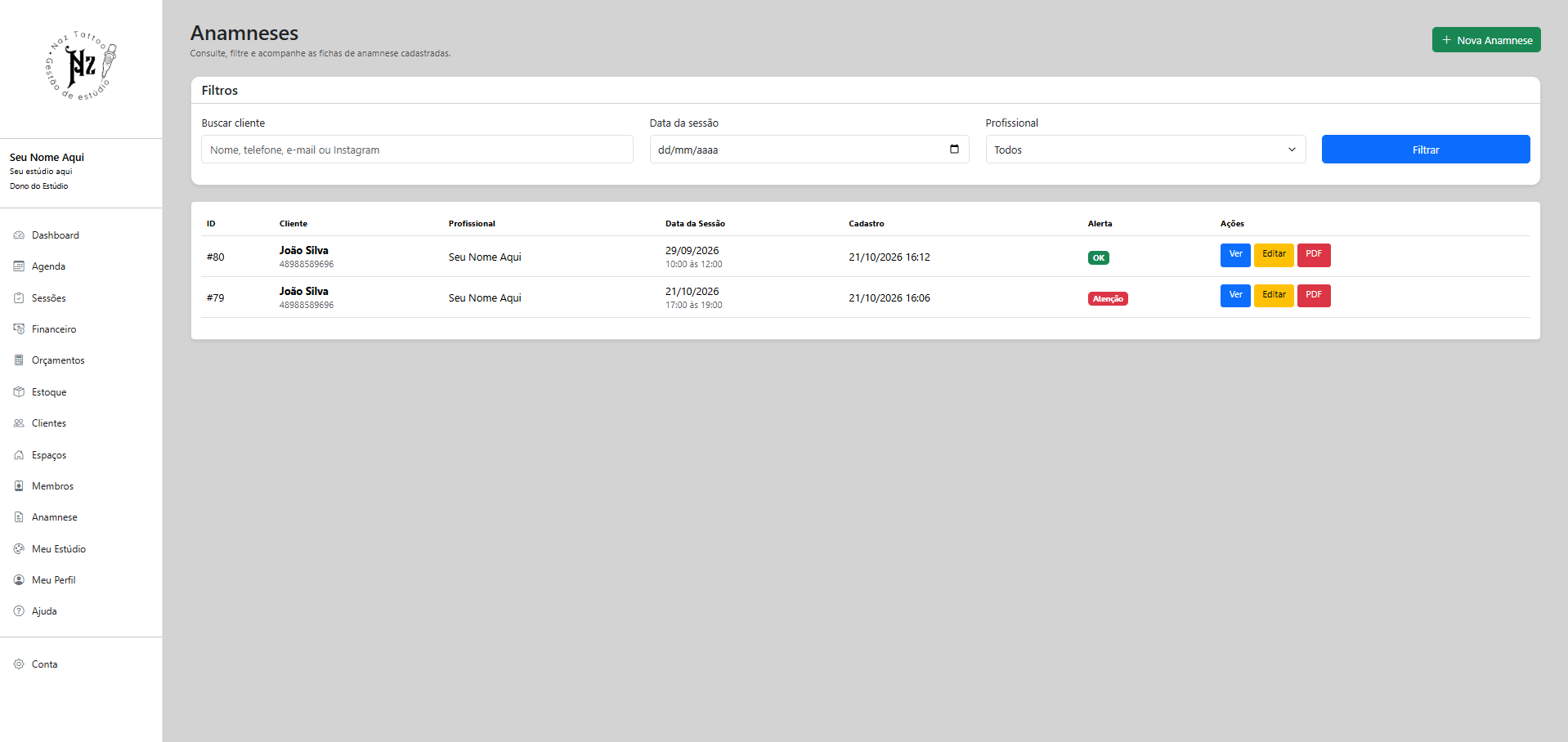This screenshot has height=742, width=1568.
Task: Click the Meu Perfil person icon
Action: tap(19, 580)
